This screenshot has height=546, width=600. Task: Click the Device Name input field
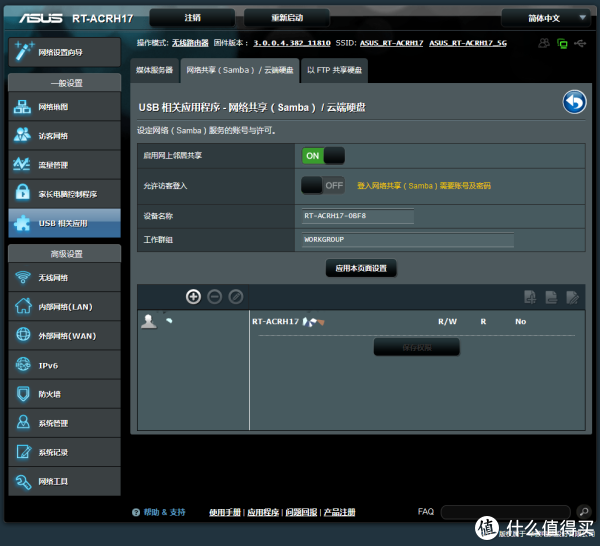click(358, 216)
